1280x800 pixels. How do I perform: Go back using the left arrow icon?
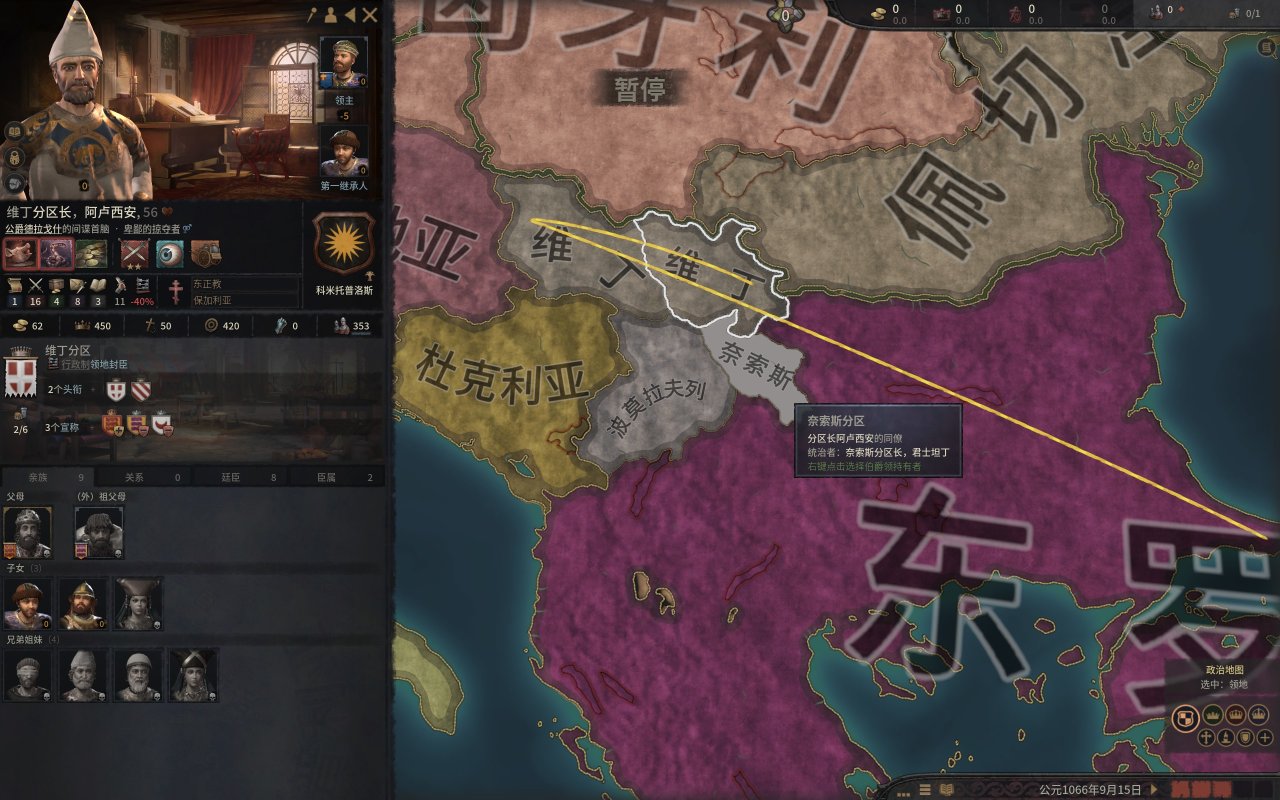[349, 15]
